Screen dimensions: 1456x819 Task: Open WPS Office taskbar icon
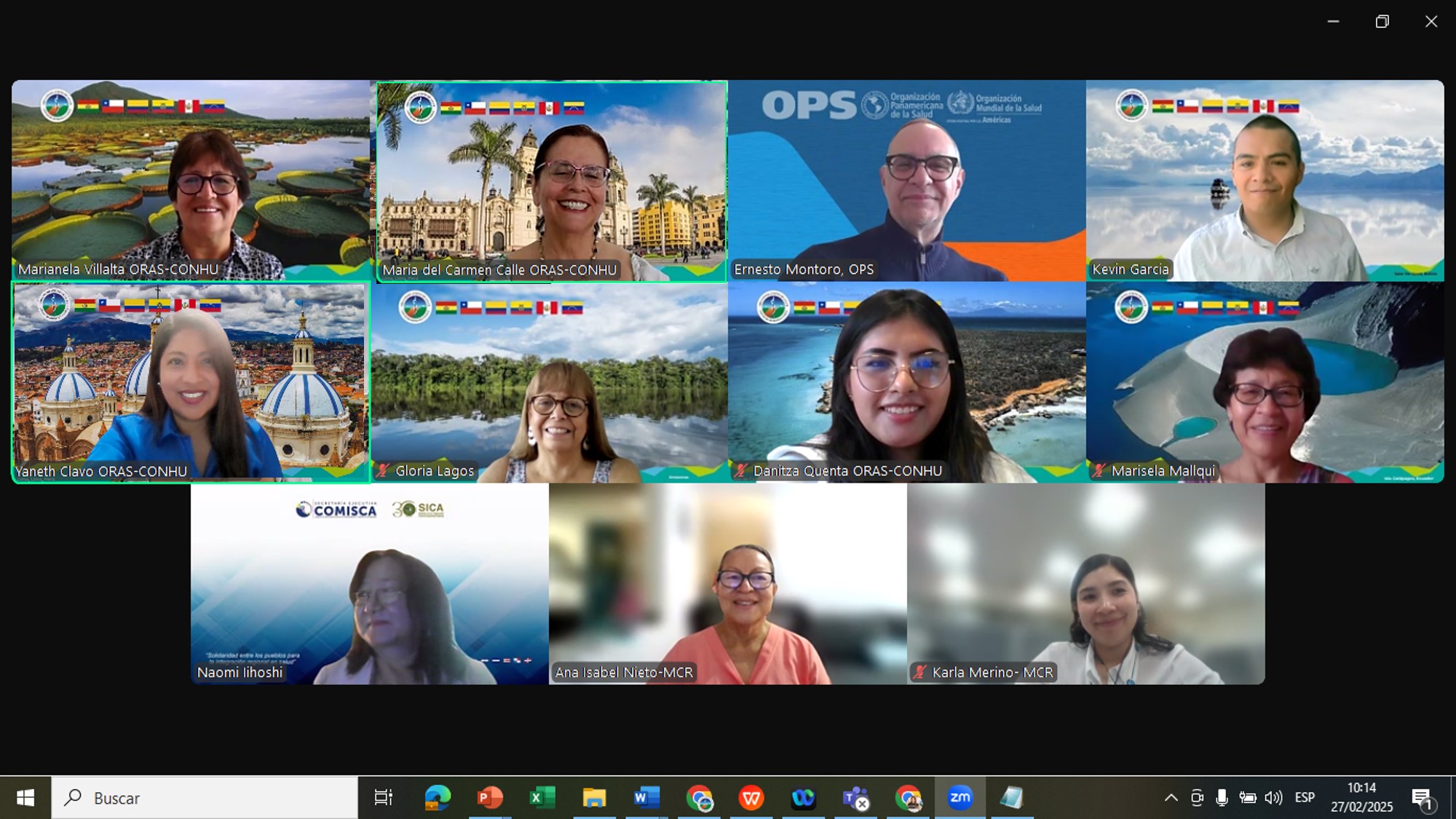[751, 798]
